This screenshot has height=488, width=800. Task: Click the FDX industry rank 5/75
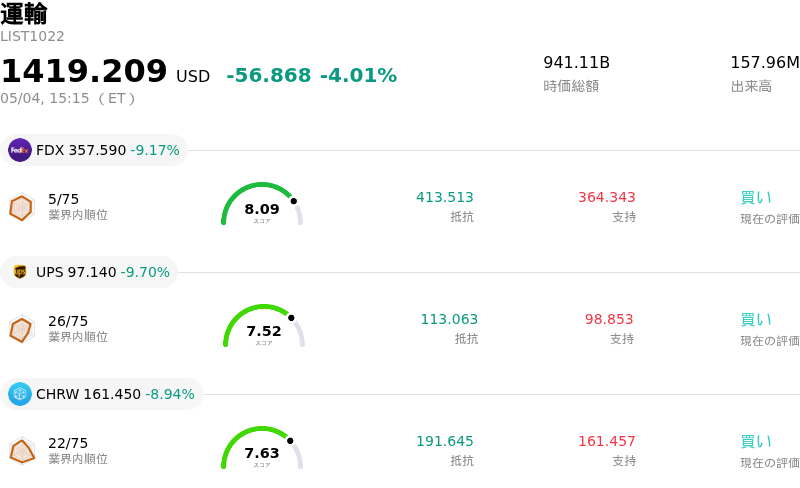click(x=64, y=199)
